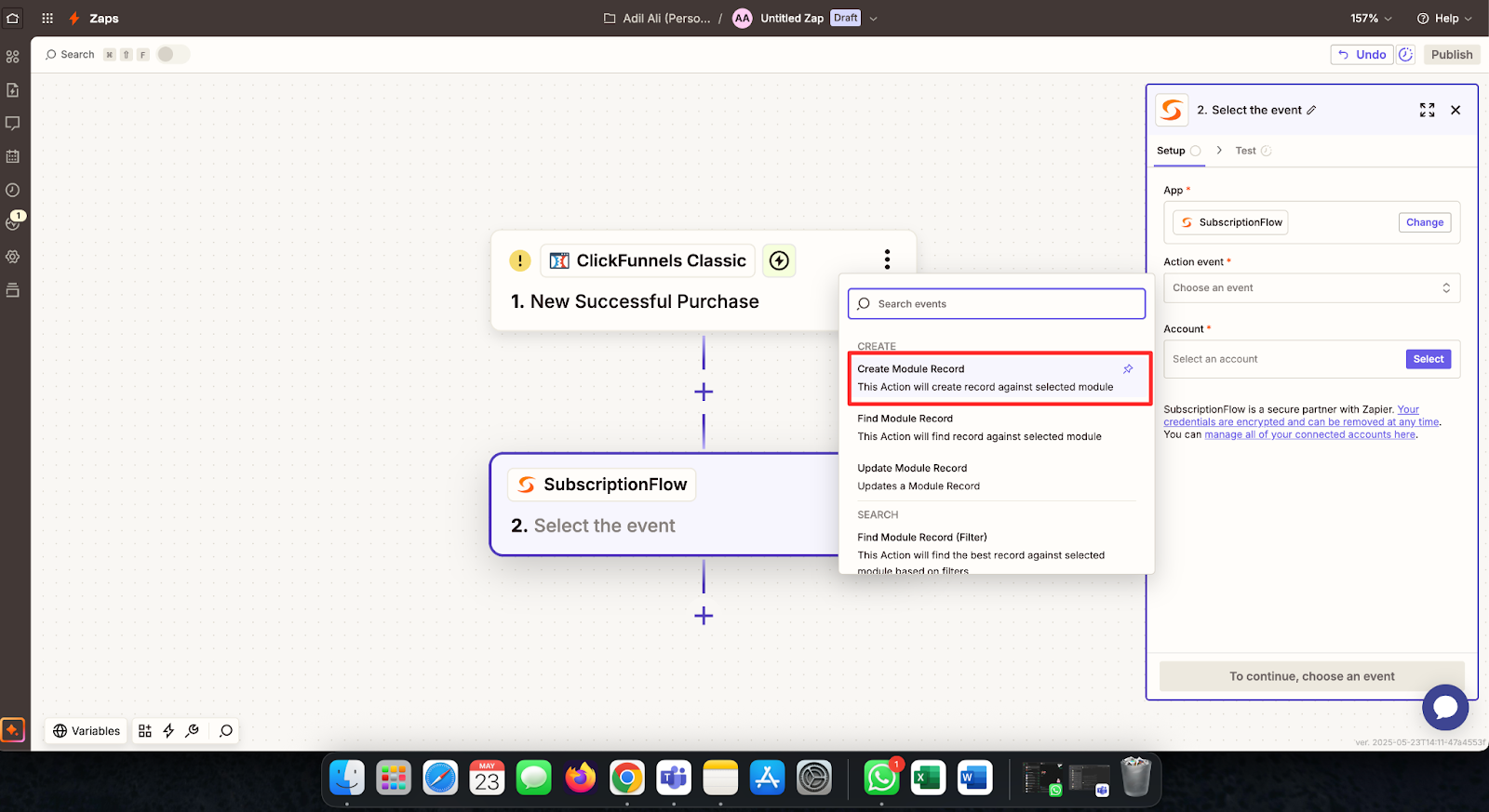Add step between trigger and SubscriptionFlow
This screenshot has width=1489, height=812.
tap(704, 392)
